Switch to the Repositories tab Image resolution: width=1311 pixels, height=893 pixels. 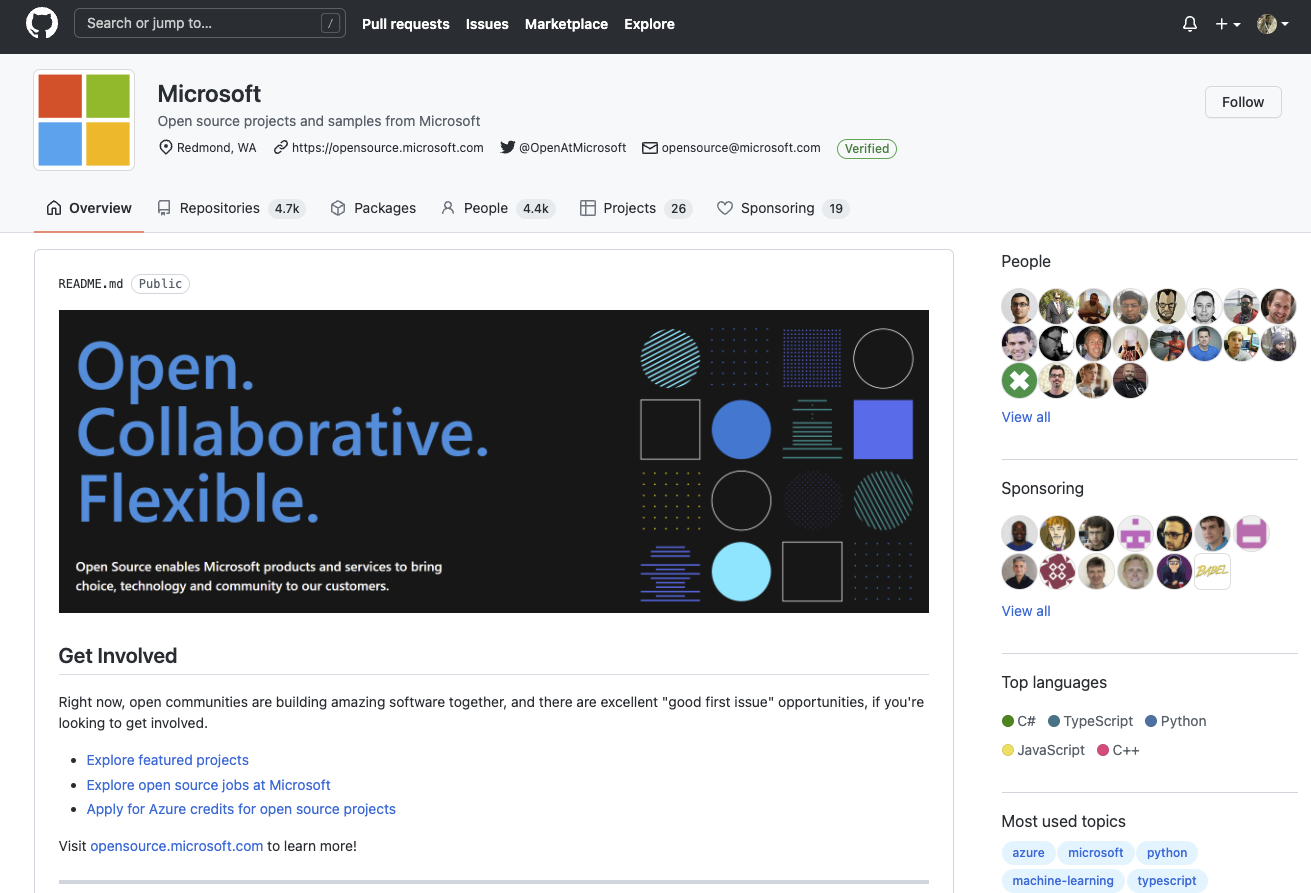231,208
